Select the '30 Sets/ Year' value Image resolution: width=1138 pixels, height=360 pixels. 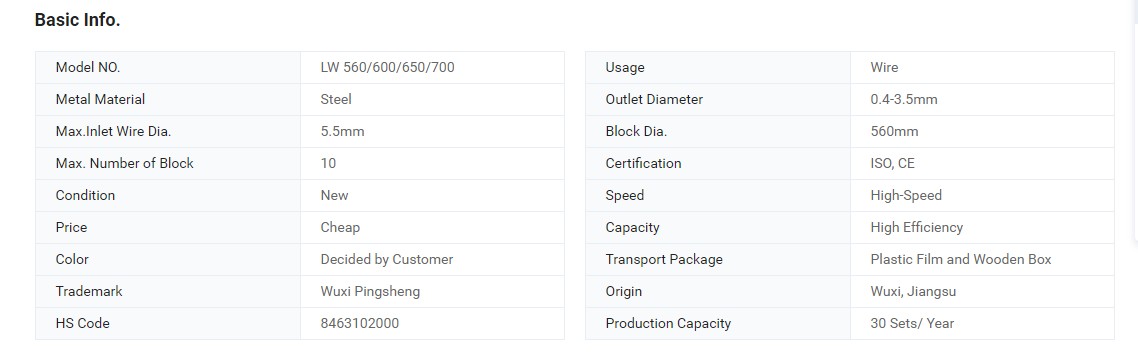click(x=912, y=323)
